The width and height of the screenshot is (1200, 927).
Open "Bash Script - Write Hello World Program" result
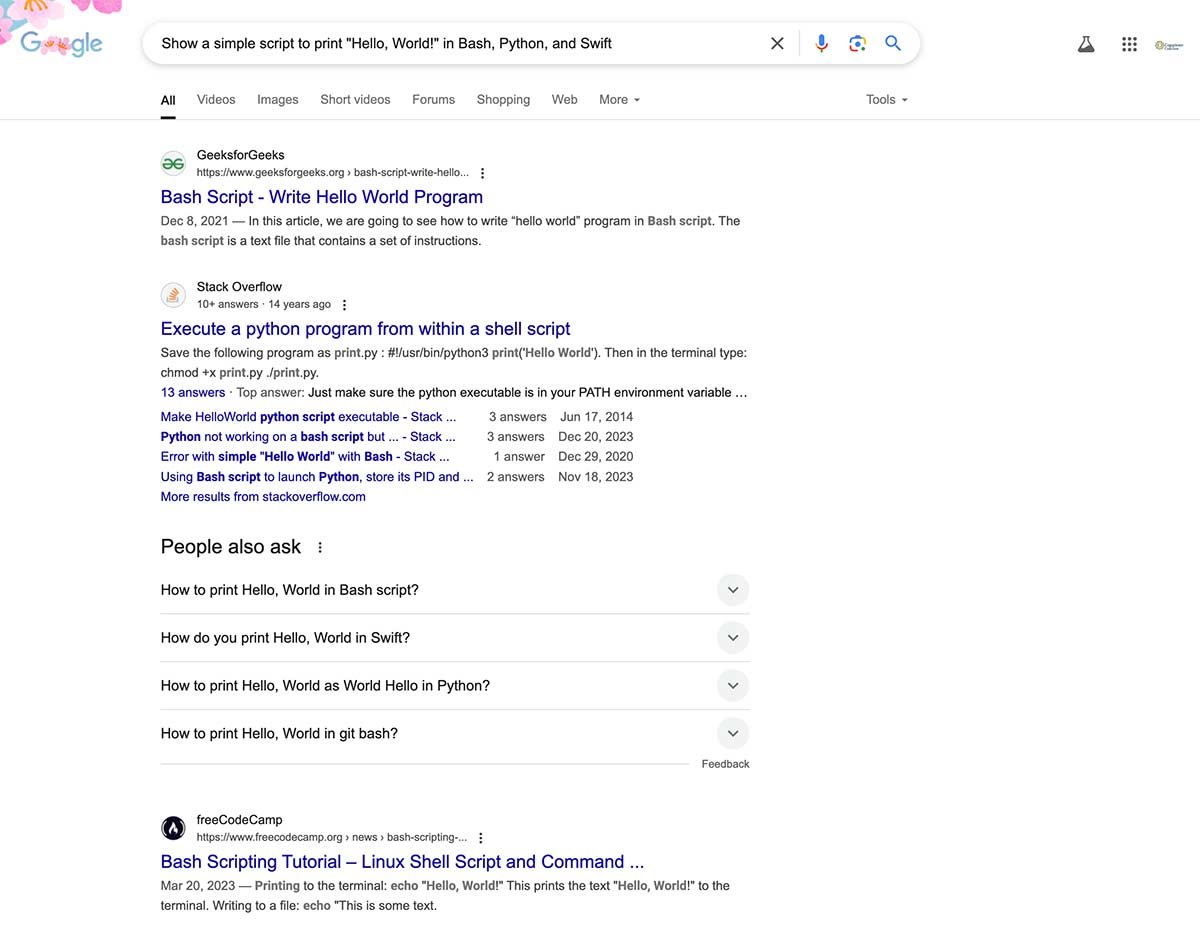click(x=321, y=197)
